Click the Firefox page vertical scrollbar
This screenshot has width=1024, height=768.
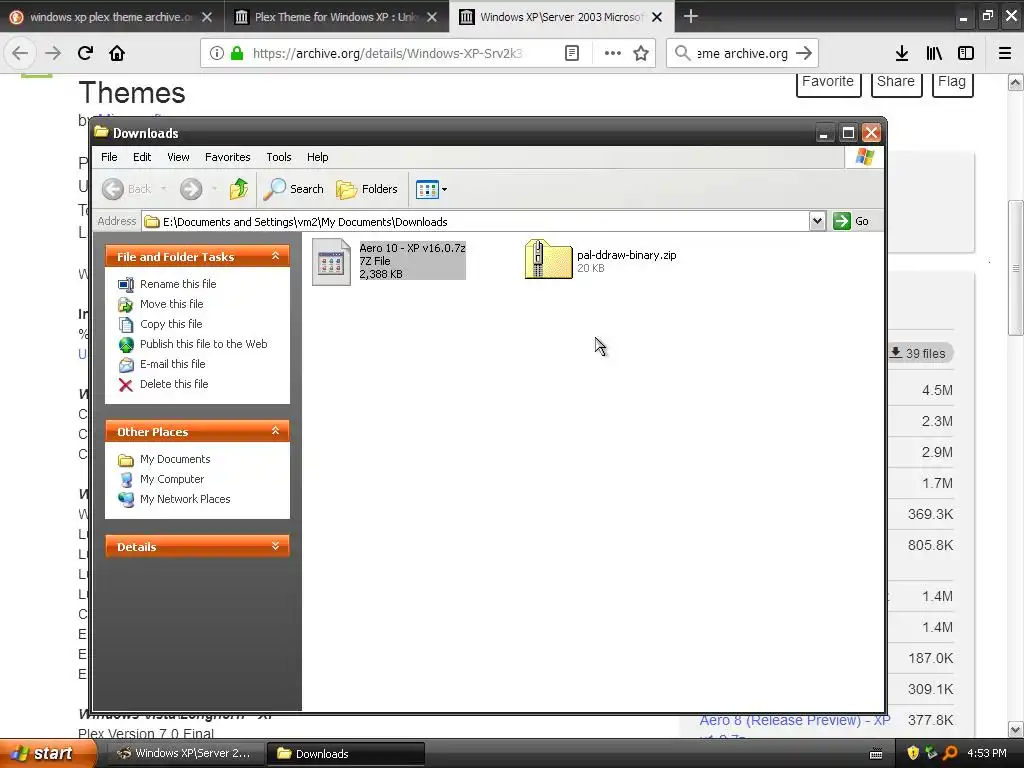(1015, 268)
